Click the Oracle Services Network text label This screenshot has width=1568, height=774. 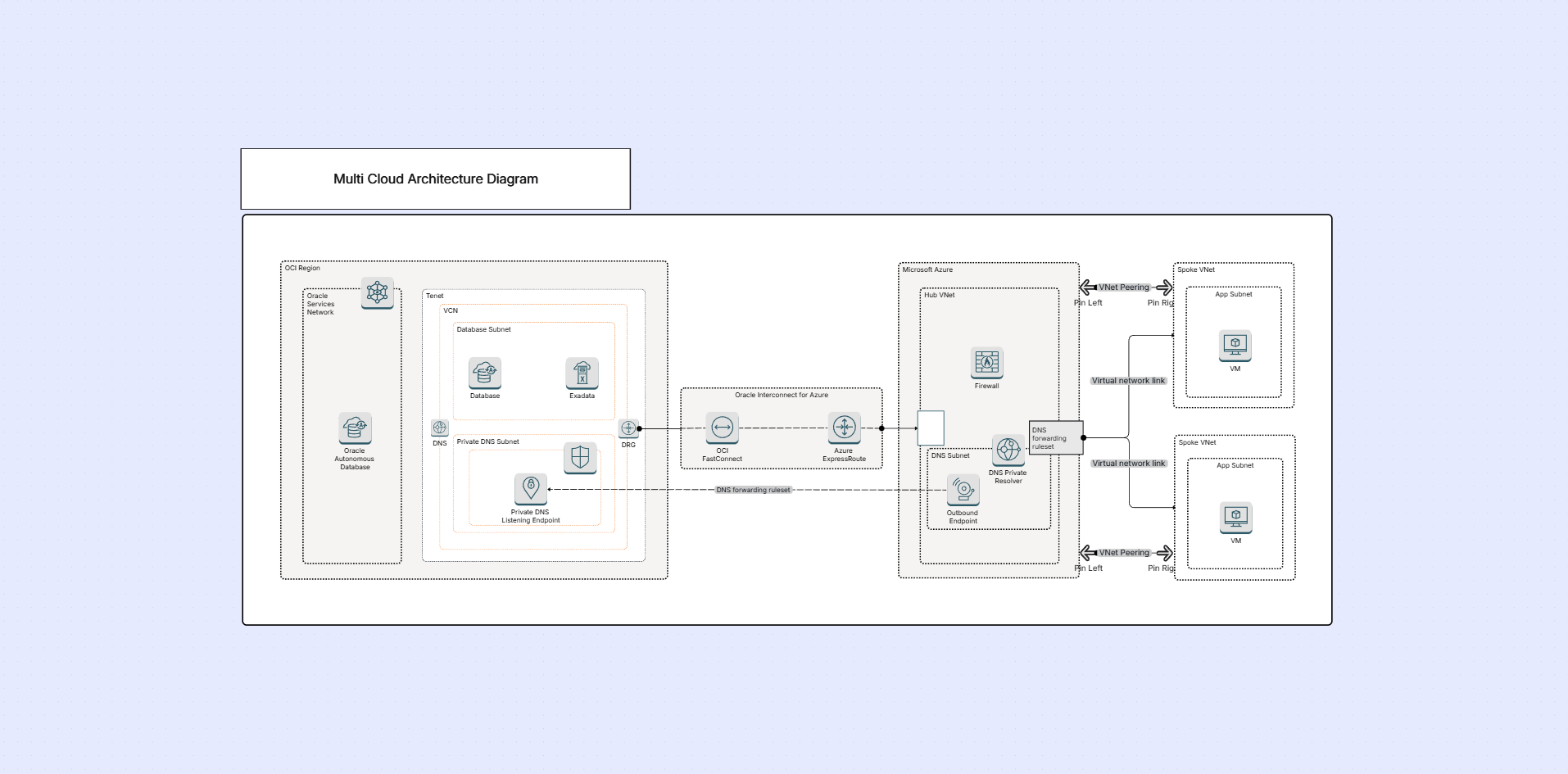[x=320, y=304]
